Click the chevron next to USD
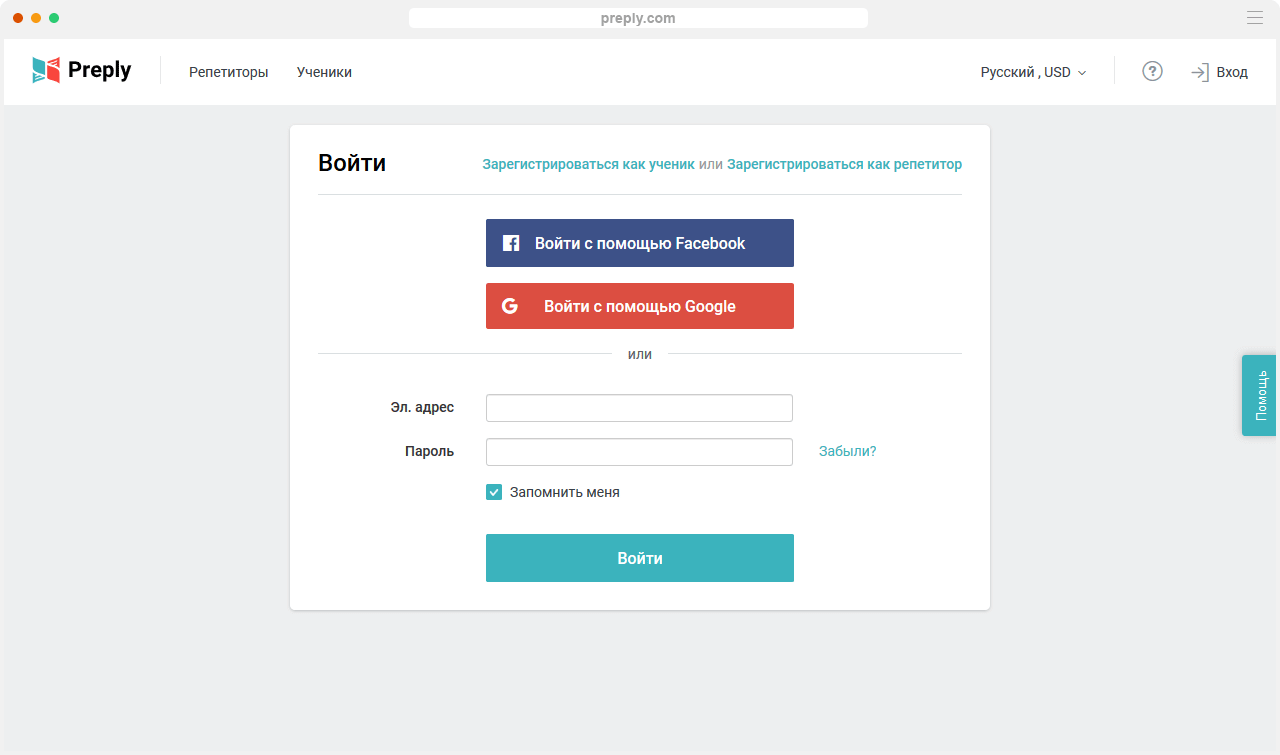Image resolution: width=1280 pixels, height=755 pixels. click(x=1082, y=73)
